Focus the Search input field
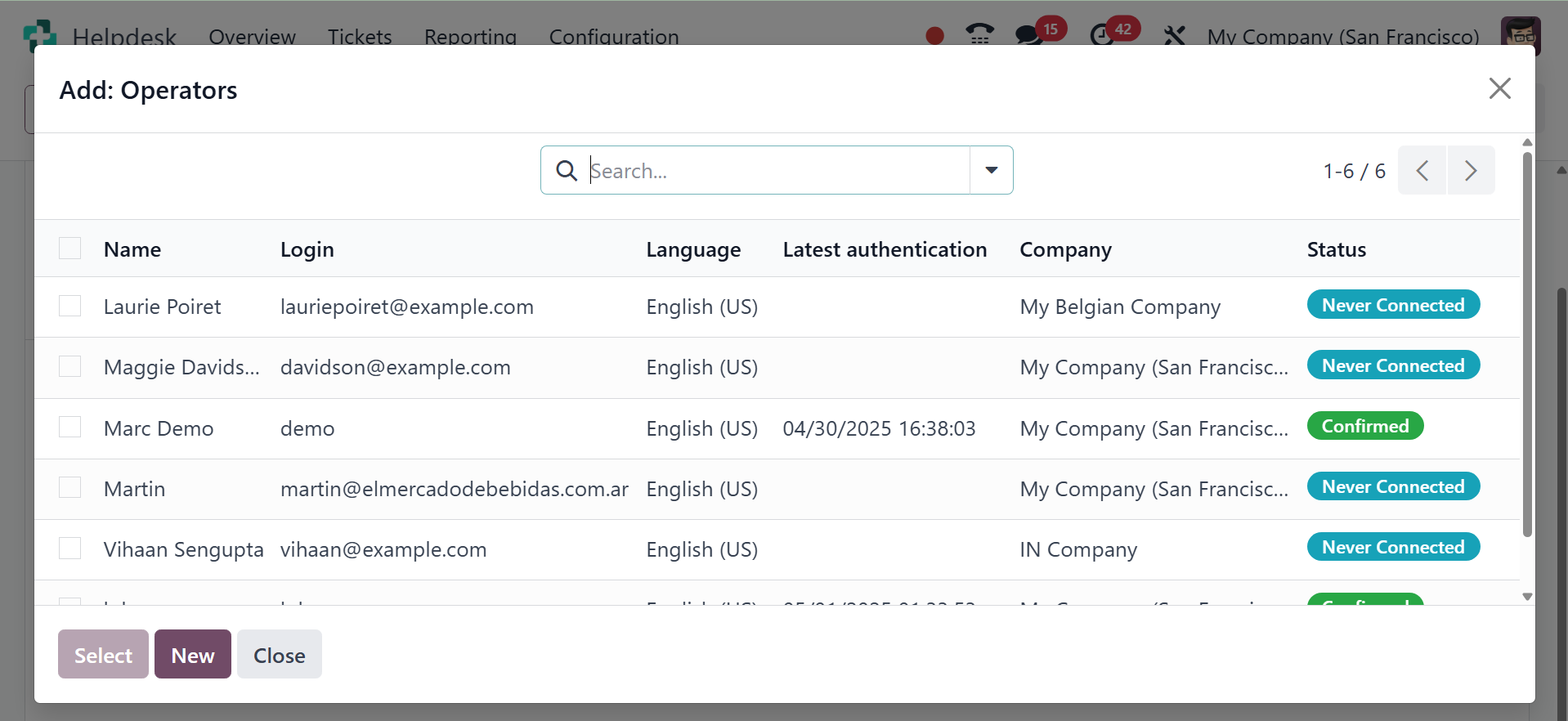The height and width of the screenshot is (721, 1568). click(777, 170)
